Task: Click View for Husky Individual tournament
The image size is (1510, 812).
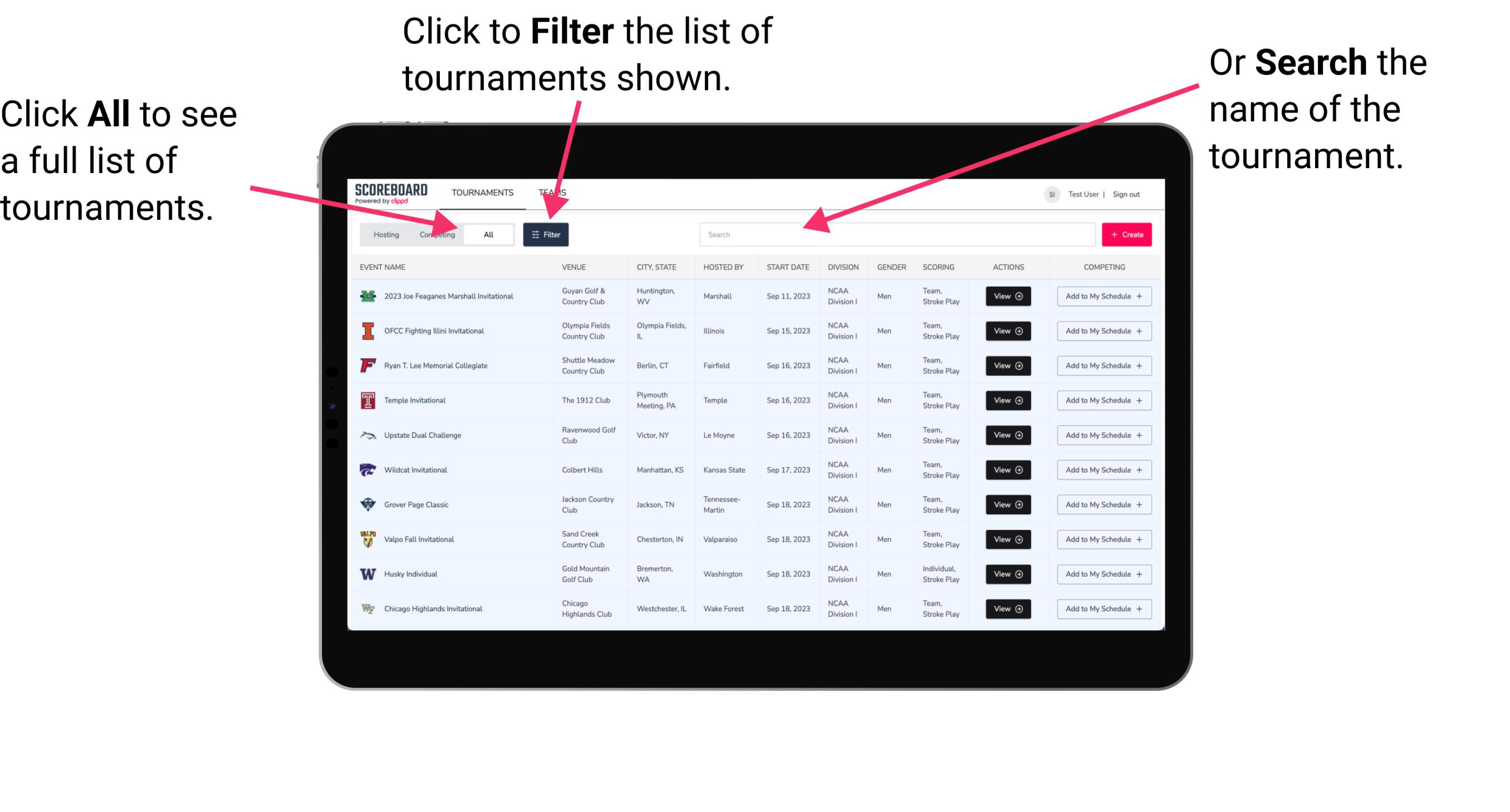Action: coord(1007,573)
